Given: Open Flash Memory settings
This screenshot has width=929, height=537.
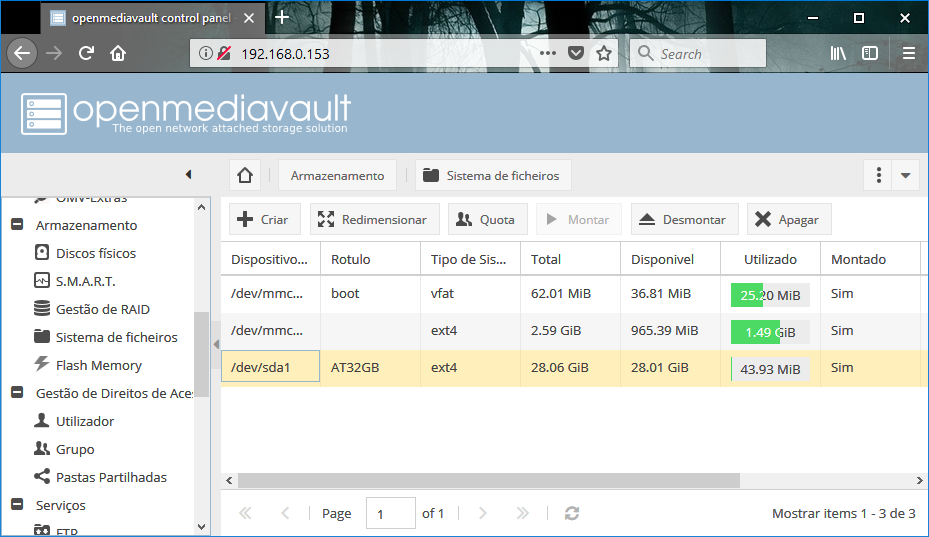Looking at the screenshot, I should pos(88,365).
